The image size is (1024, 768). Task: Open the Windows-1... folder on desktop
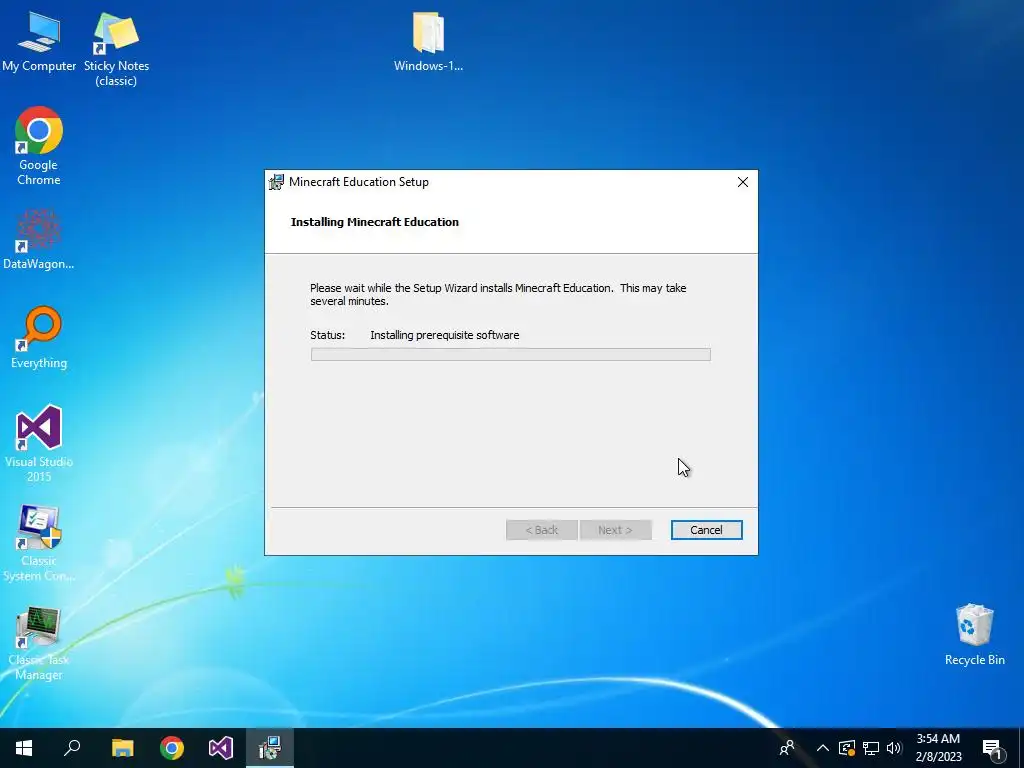pos(428,41)
